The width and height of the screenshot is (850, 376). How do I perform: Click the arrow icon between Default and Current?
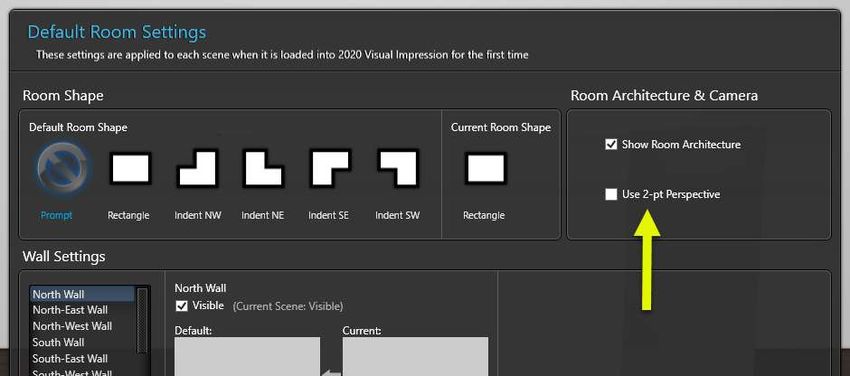pos(332,373)
